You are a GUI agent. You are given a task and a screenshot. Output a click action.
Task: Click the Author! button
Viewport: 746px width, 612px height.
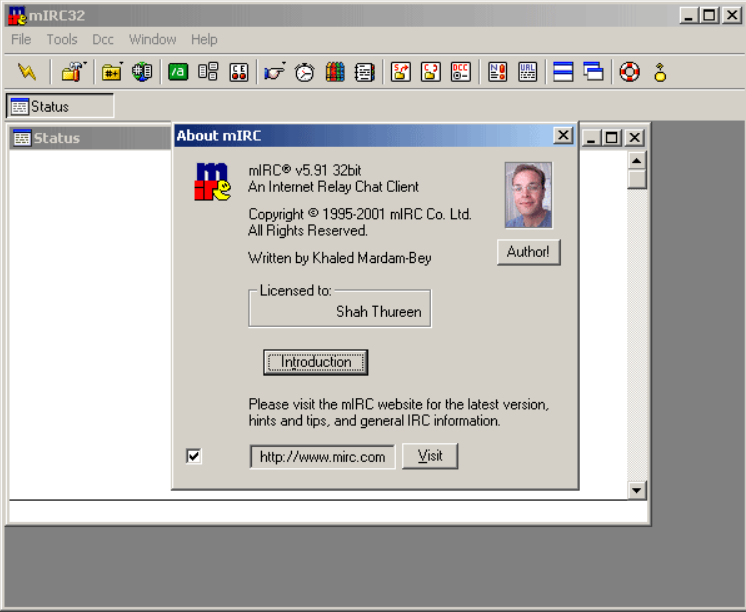528,252
